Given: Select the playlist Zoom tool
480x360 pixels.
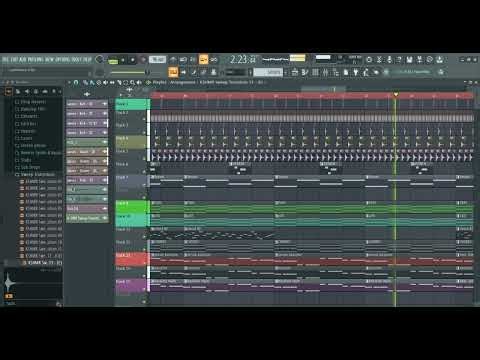Looking at the screenshot, I should pyautogui.click(x=133, y=82).
